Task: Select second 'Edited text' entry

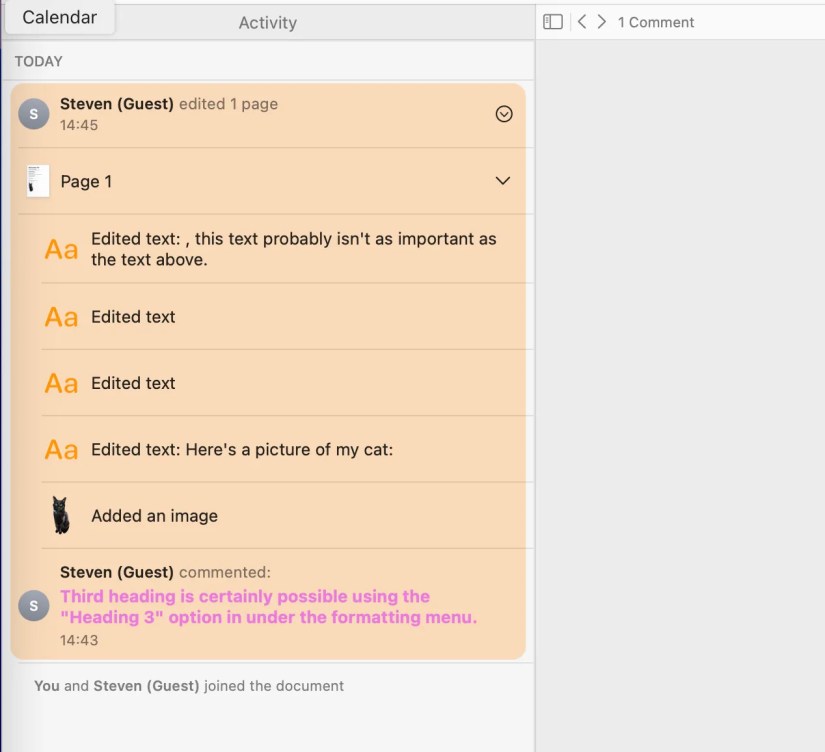Action: point(133,317)
